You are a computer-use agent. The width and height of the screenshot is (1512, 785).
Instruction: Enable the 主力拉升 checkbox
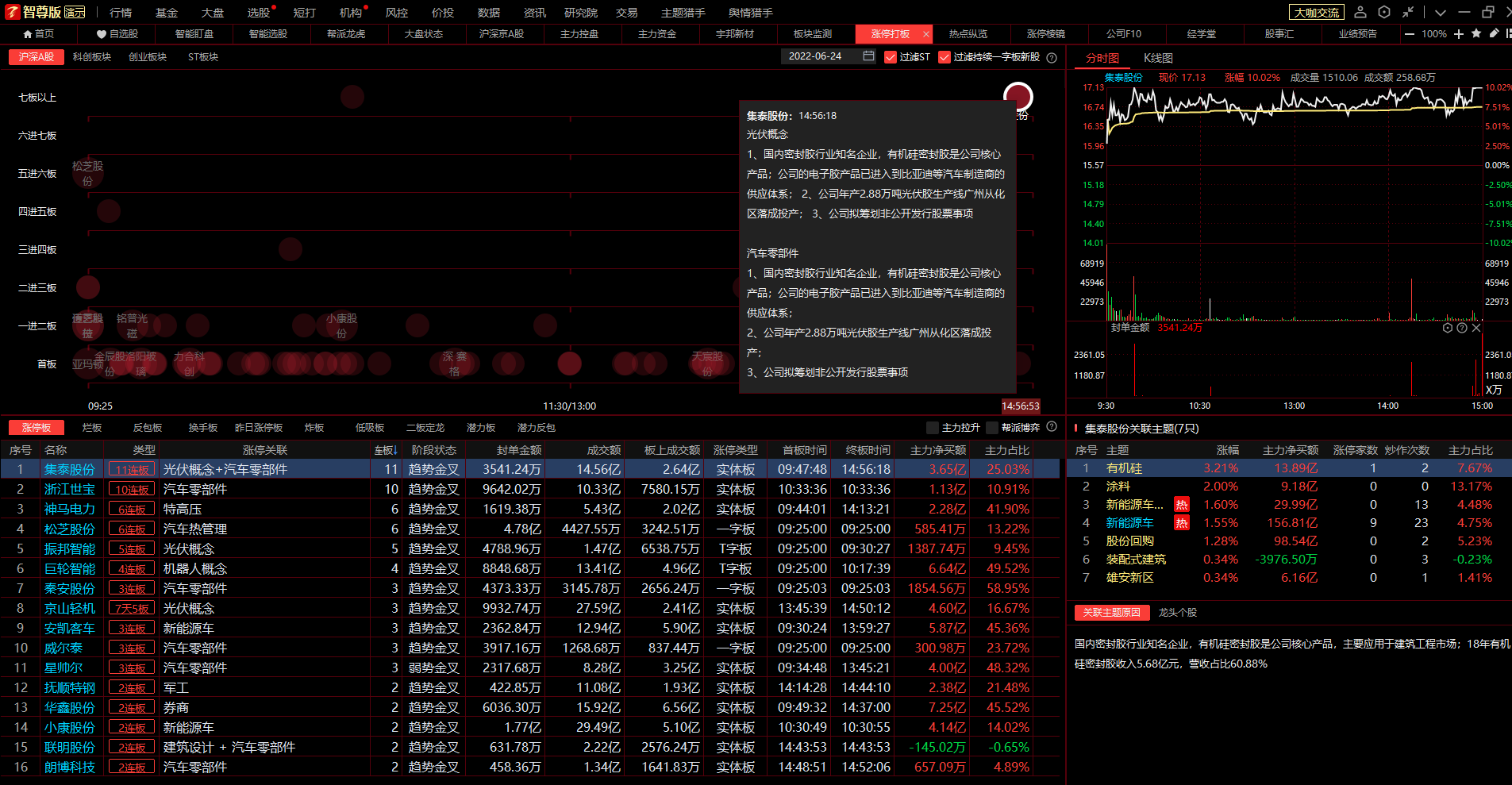coord(933,428)
